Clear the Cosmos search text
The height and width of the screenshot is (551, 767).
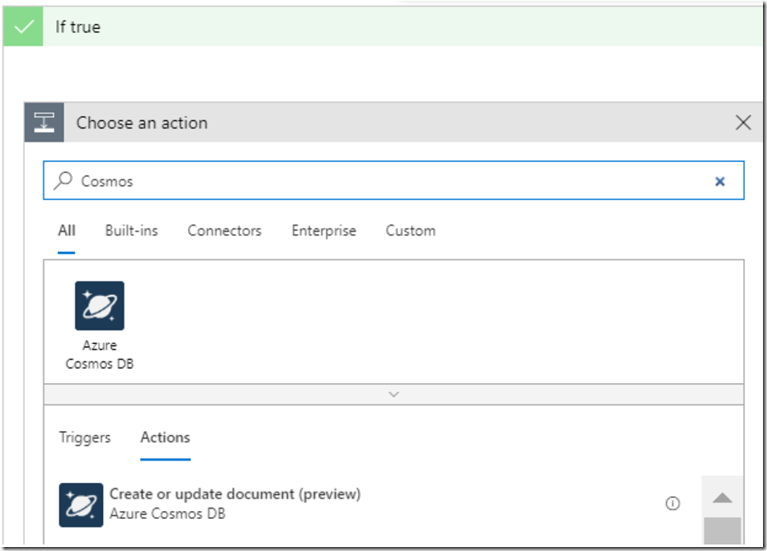tap(720, 182)
